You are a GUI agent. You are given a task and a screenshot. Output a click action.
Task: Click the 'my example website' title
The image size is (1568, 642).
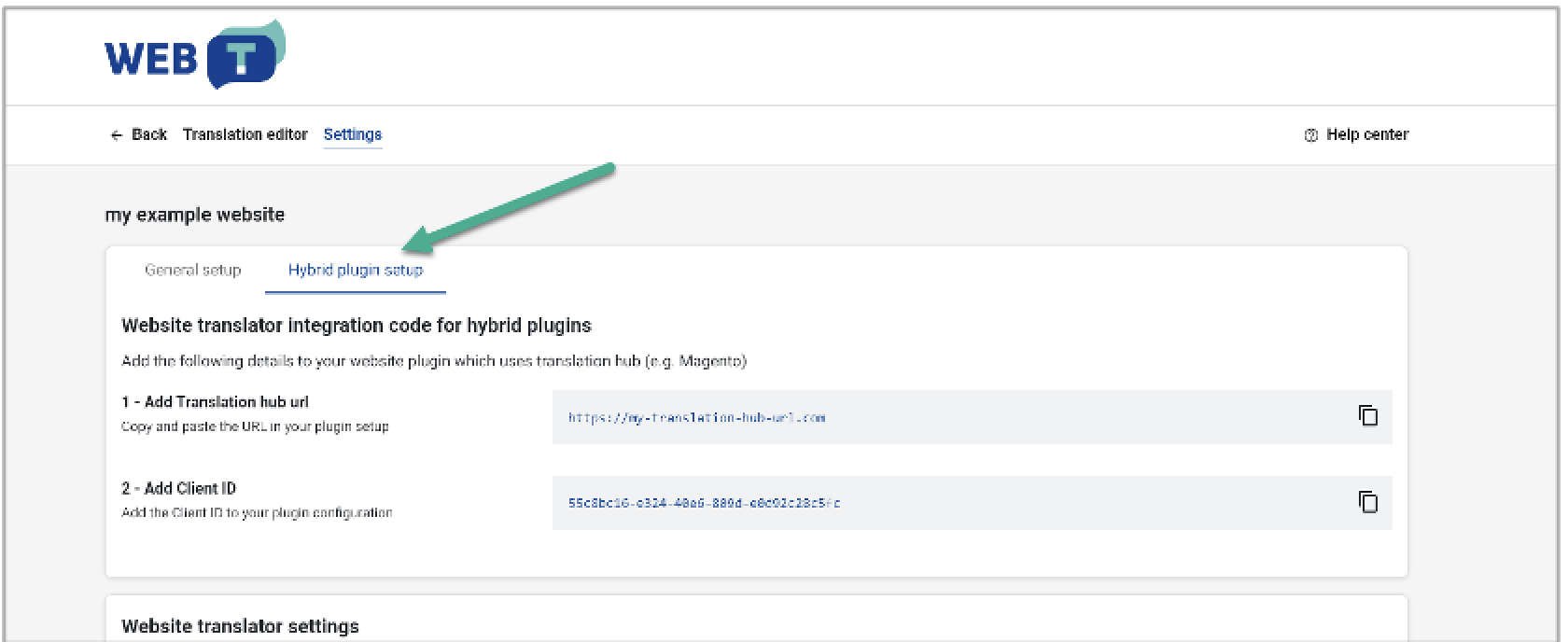pos(195,215)
